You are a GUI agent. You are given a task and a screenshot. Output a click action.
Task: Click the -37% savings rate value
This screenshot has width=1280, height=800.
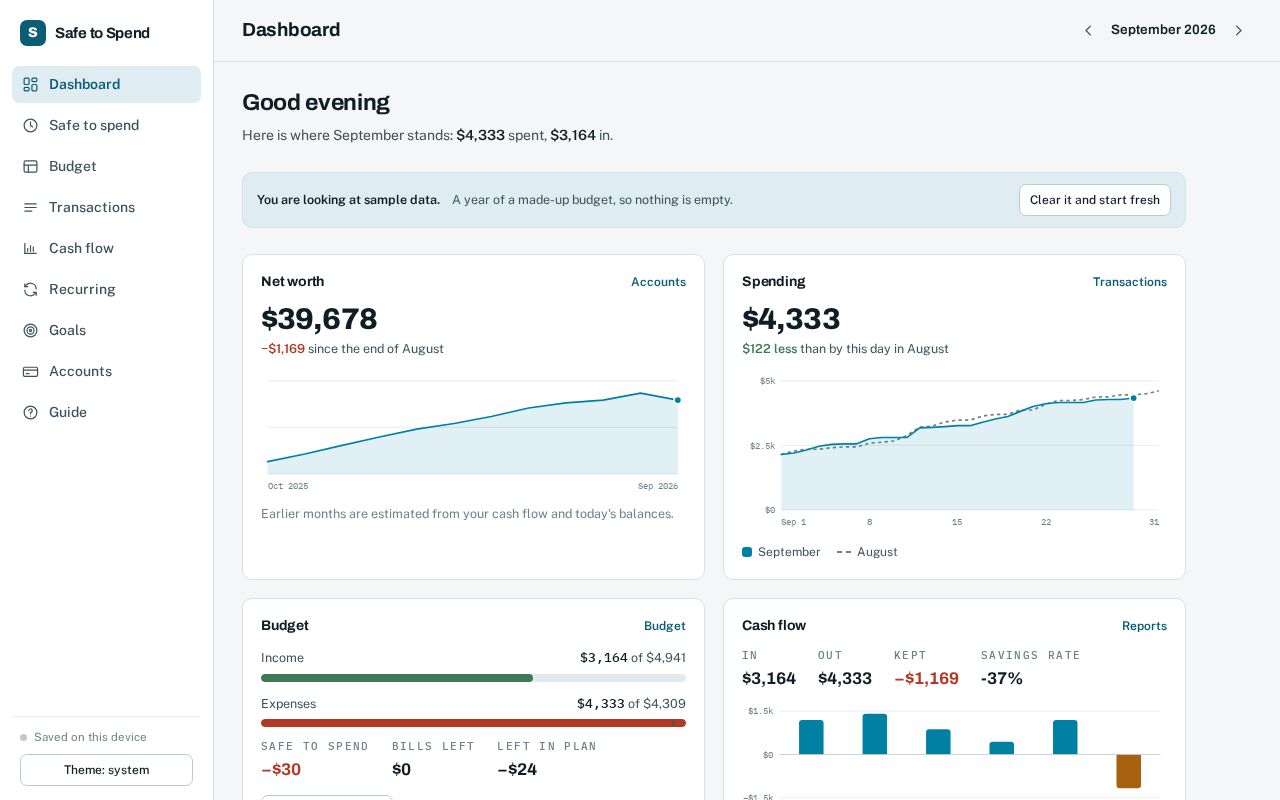(1002, 679)
